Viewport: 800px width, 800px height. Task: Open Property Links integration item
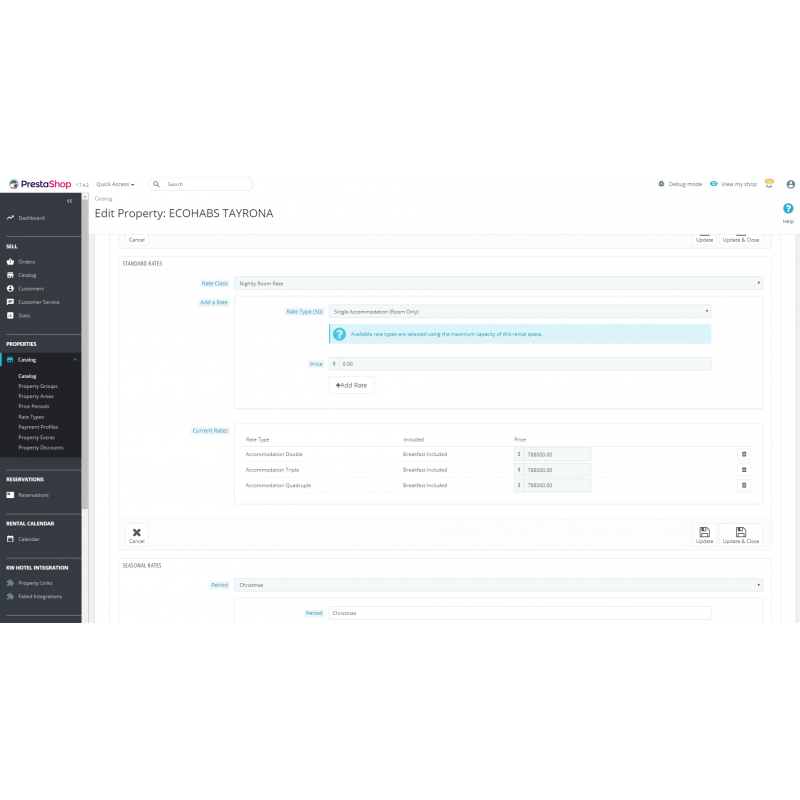[x=35, y=583]
